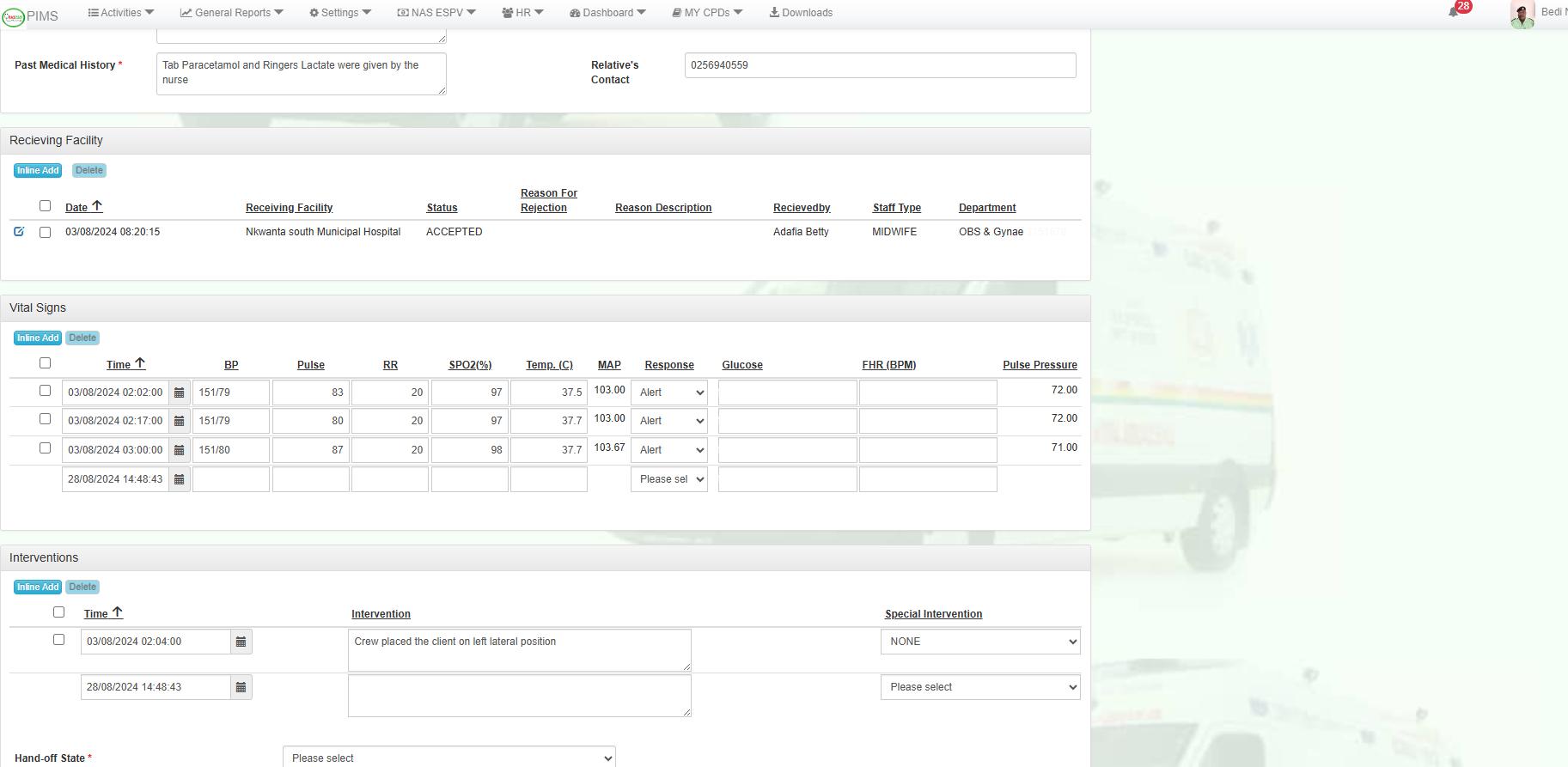1568x767 pixels.
Task: Click edit icon for Nkwanta south Municipal Hospital row
Action: 19,232
